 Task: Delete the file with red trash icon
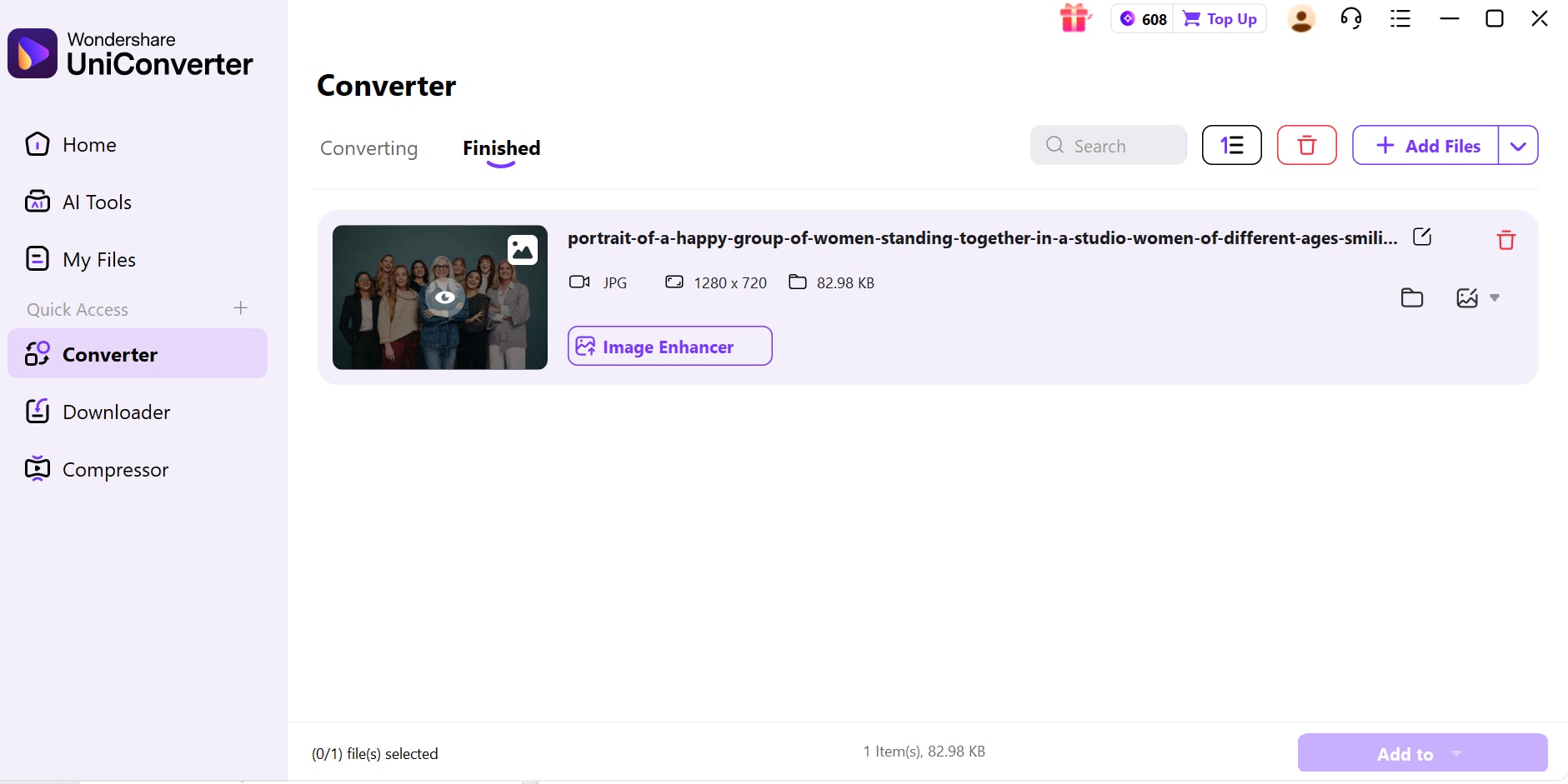tap(1506, 240)
